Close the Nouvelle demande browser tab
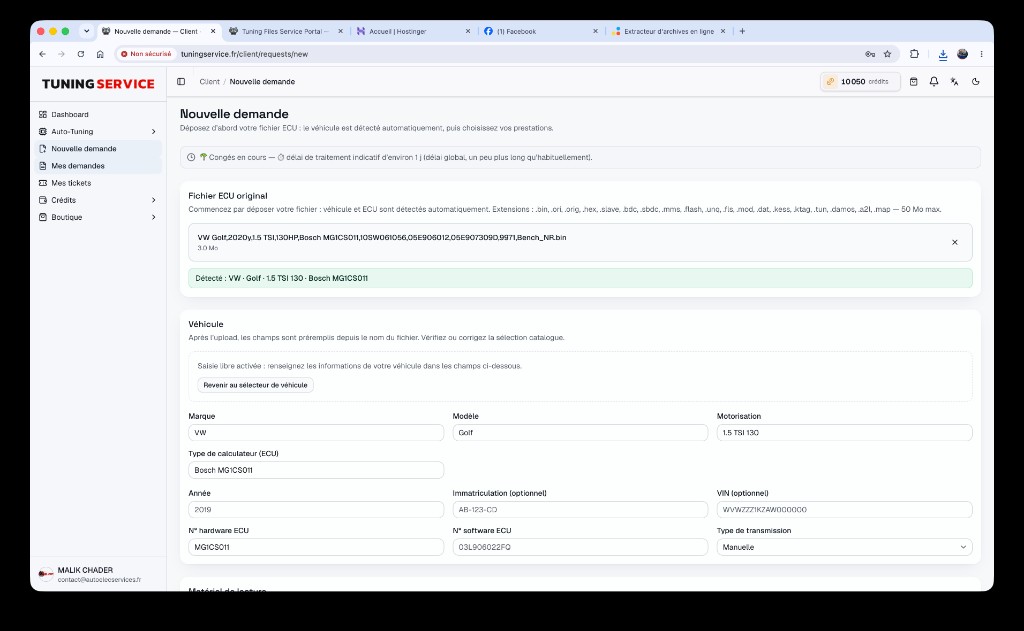This screenshot has height=631, width=1024. (213, 31)
